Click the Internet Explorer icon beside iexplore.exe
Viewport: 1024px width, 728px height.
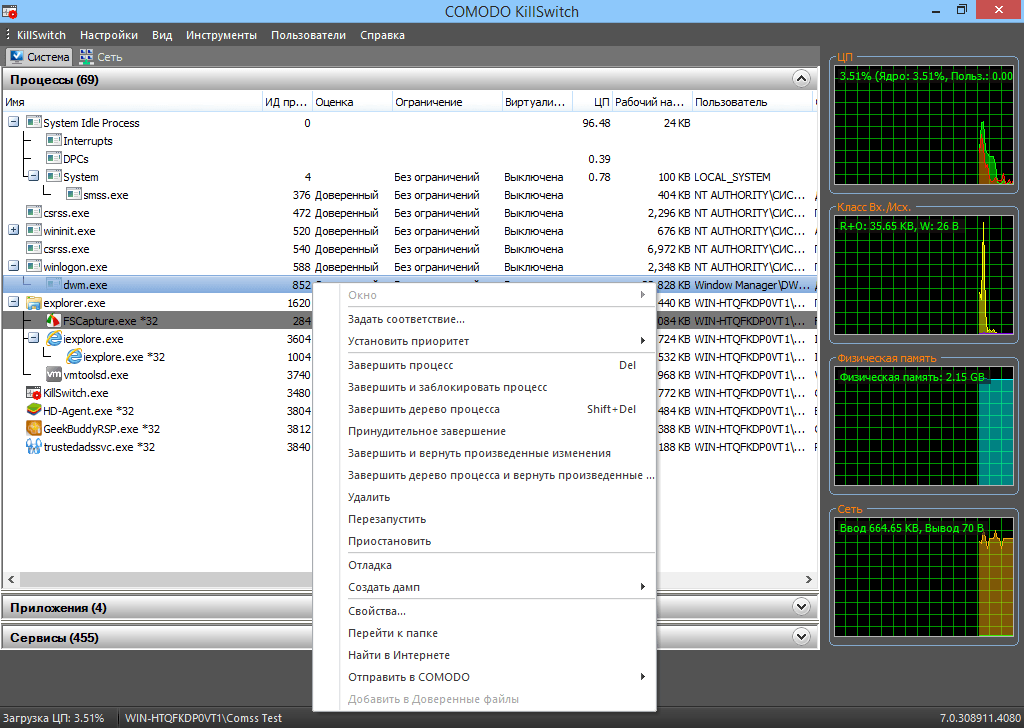point(54,338)
